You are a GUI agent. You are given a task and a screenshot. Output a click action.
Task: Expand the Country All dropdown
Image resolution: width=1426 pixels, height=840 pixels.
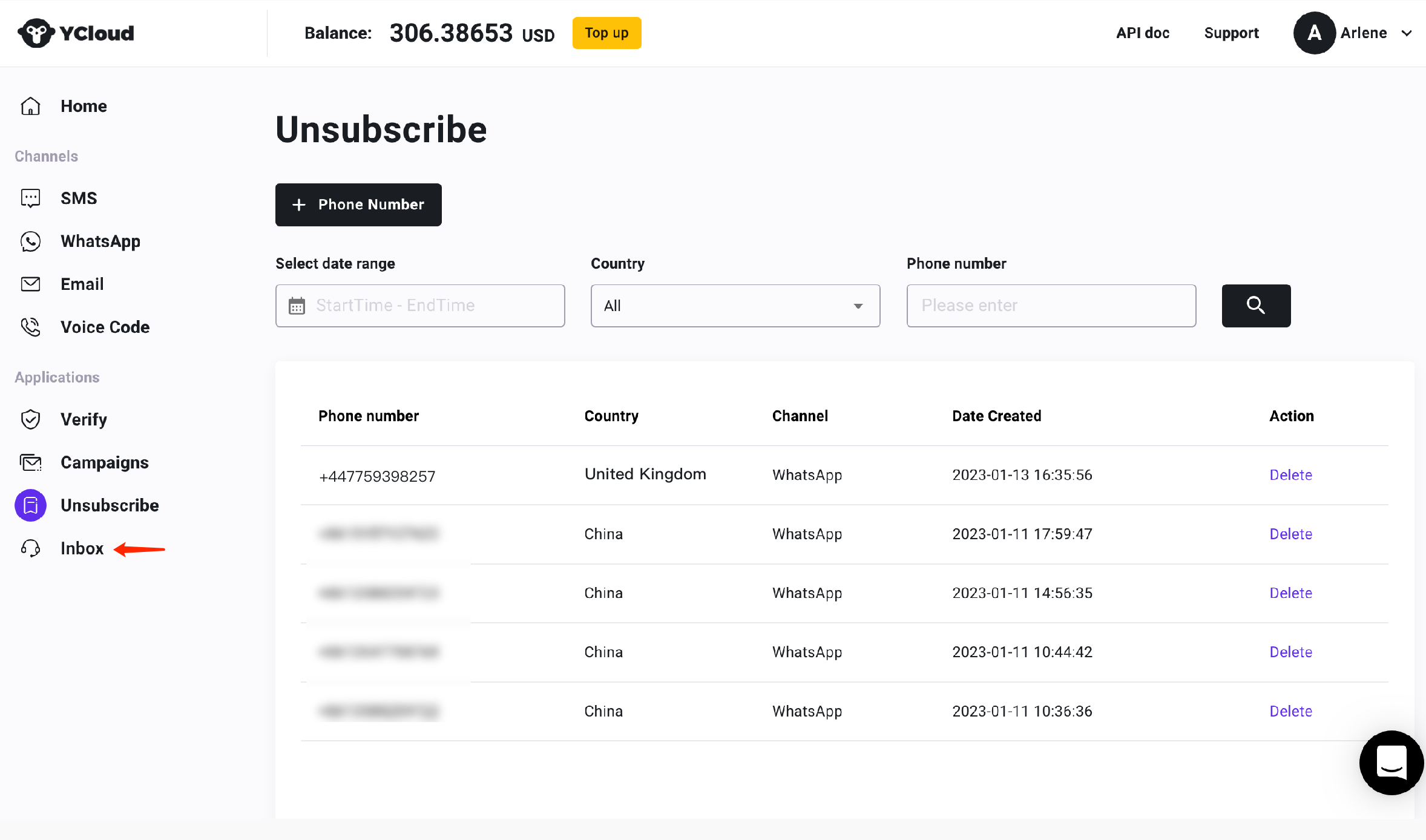735,306
